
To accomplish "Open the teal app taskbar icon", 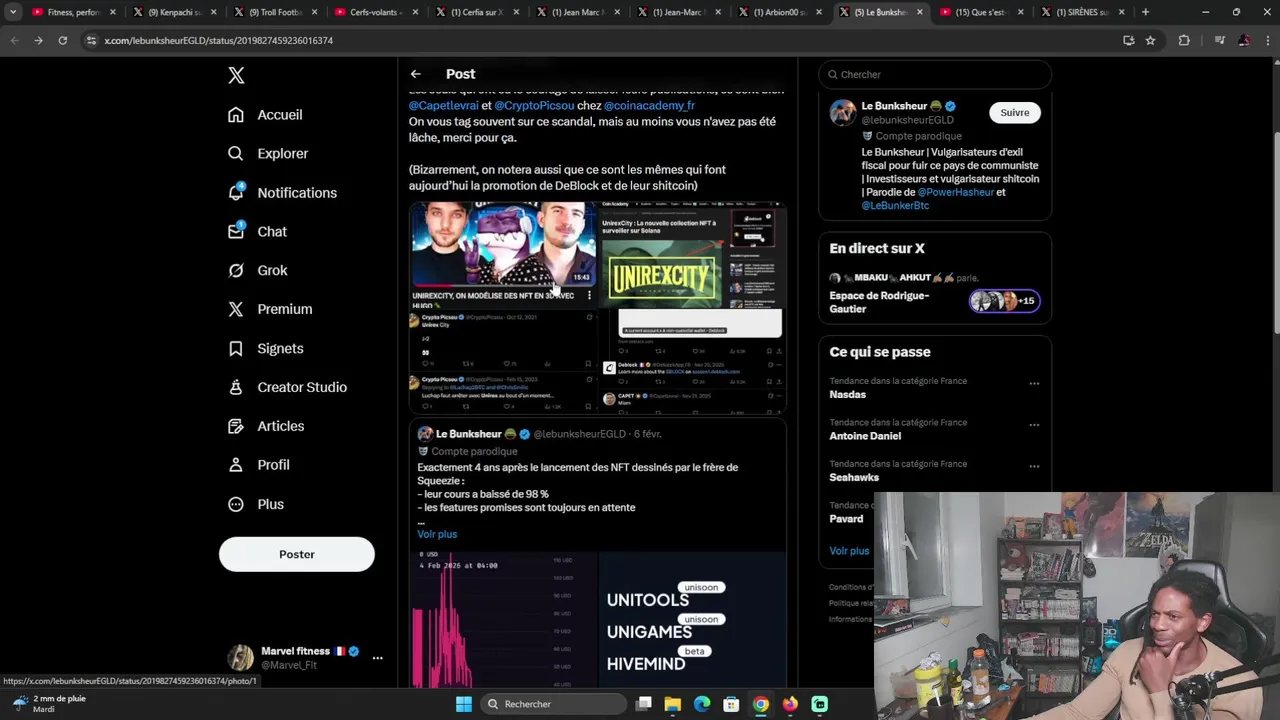I will tap(820, 704).
